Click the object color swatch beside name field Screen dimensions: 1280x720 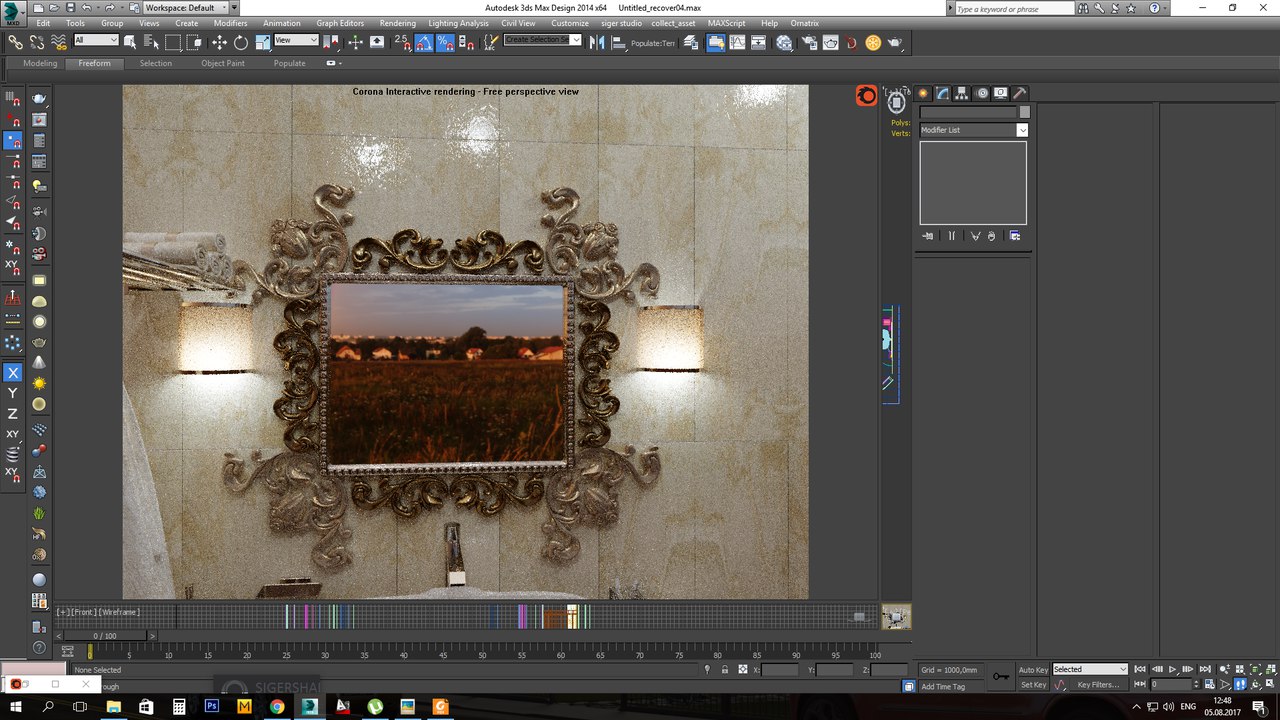tap(1024, 112)
